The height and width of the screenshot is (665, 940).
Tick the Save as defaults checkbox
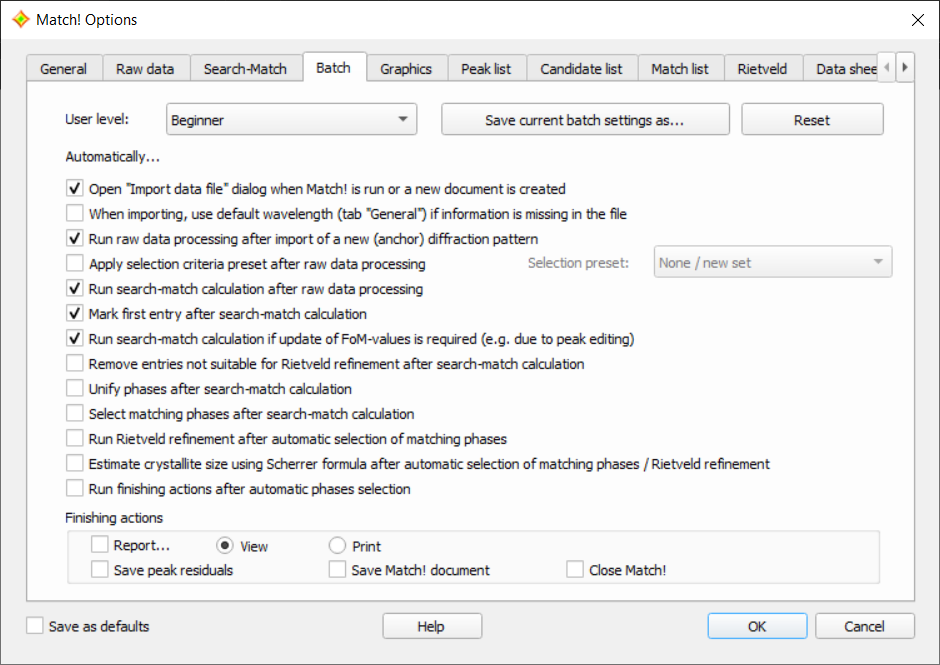tap(35, 625)
